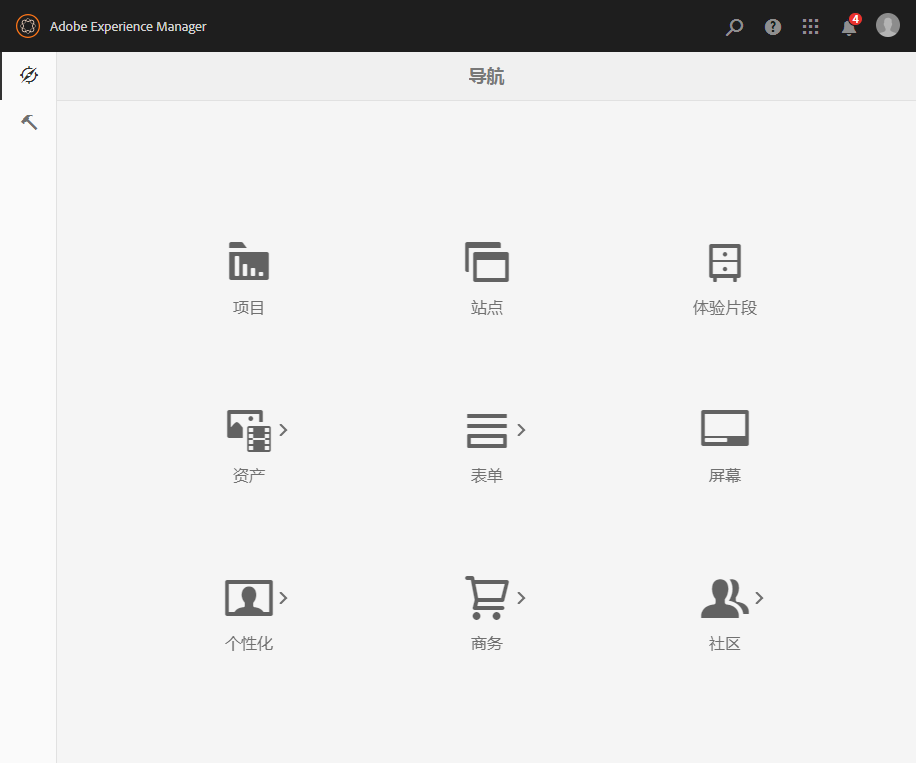Click the Adobe Experience Manager title text
This screenshot has width=916, height=763.
pyautogui.click(x=128, y=26)
